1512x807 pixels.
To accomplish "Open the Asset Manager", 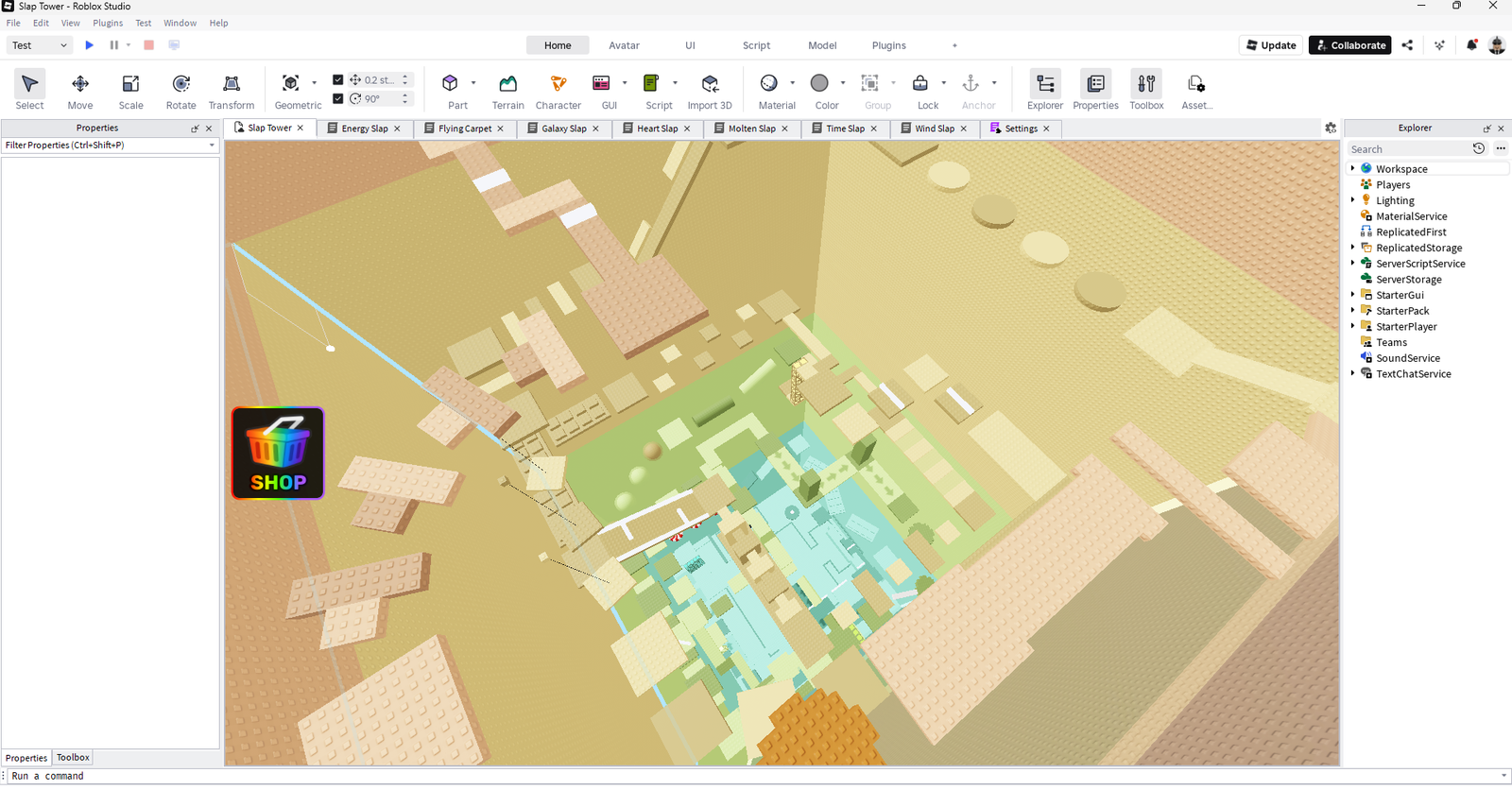I will click(x=1196, y=91).
